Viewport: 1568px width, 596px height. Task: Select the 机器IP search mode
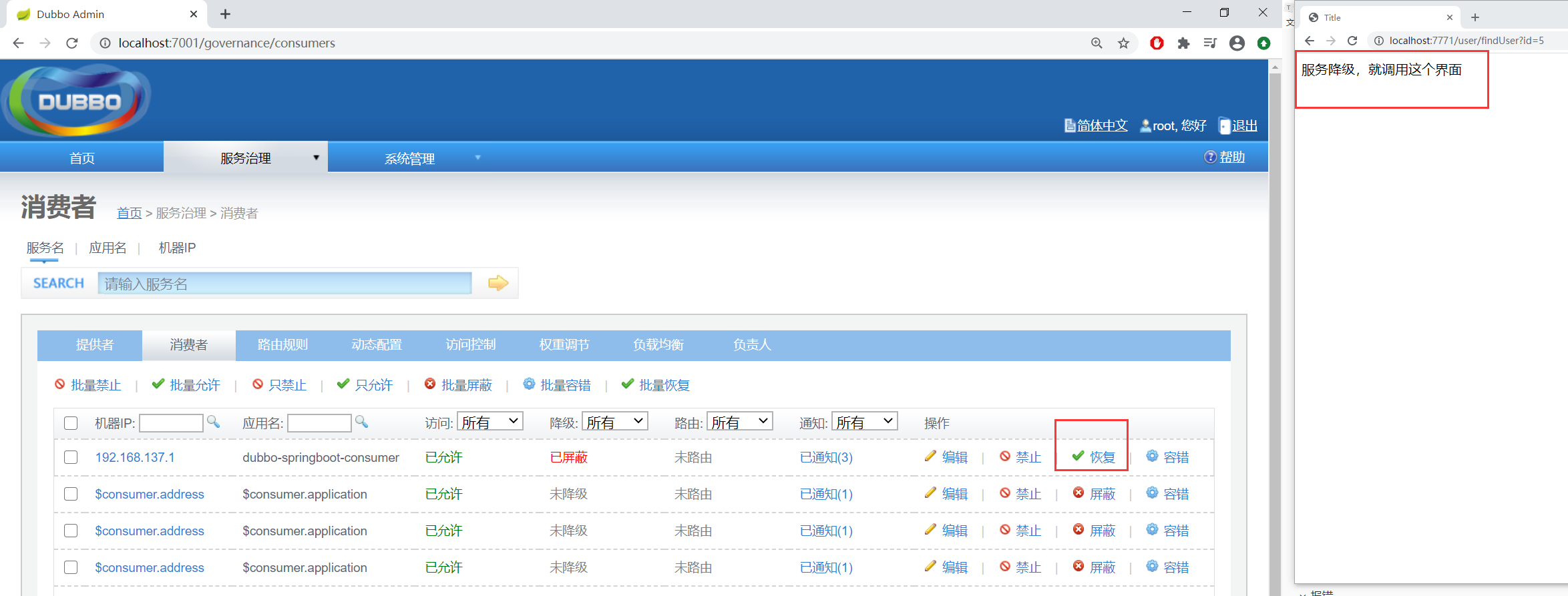point(177,248)
